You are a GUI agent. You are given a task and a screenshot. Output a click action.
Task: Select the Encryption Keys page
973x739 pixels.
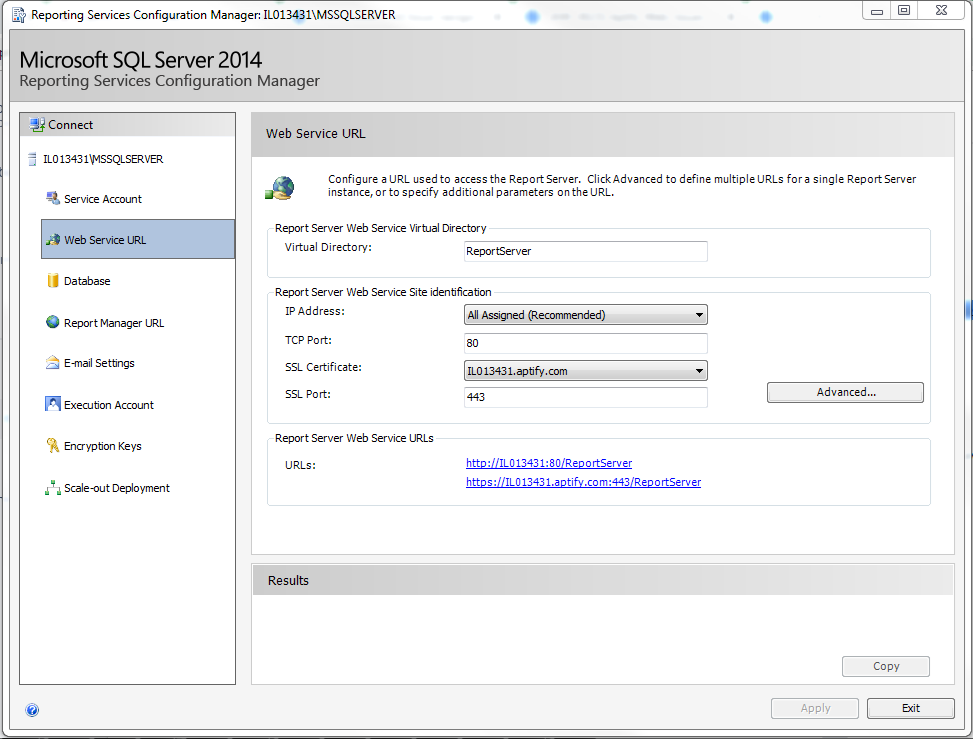point(103,445)
